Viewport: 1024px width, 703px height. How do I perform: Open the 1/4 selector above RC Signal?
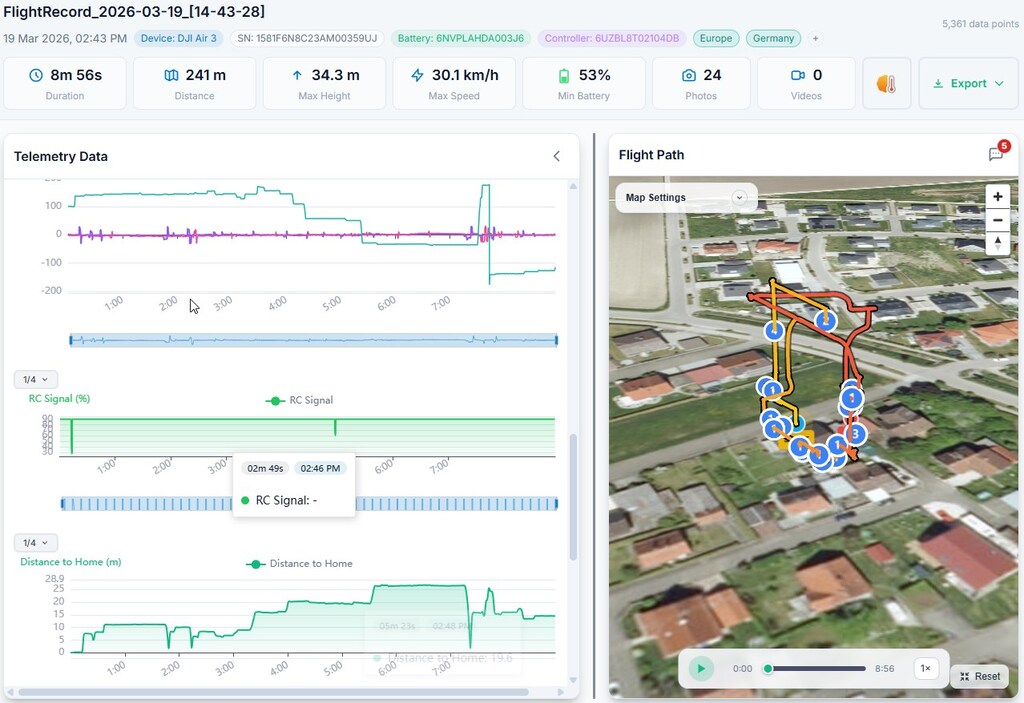point(36,380)
